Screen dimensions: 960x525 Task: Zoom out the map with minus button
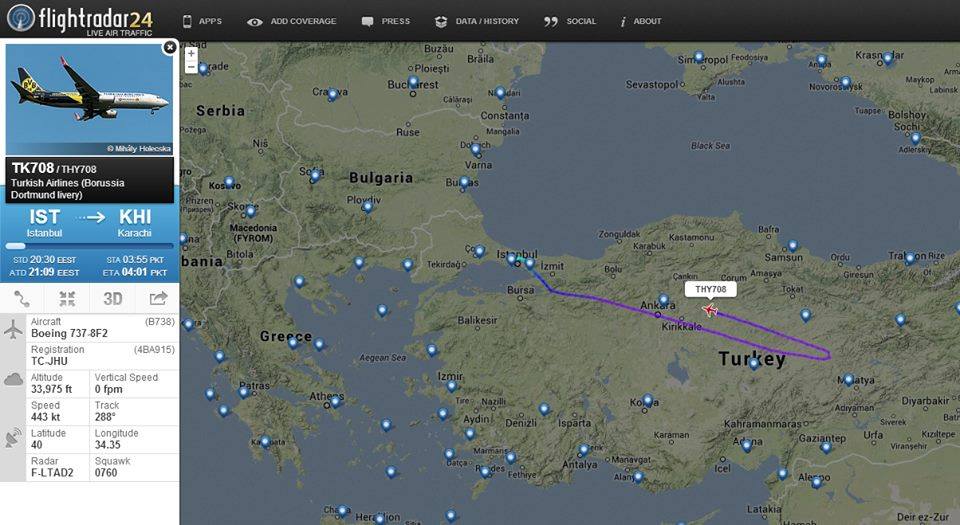(191, 68)
